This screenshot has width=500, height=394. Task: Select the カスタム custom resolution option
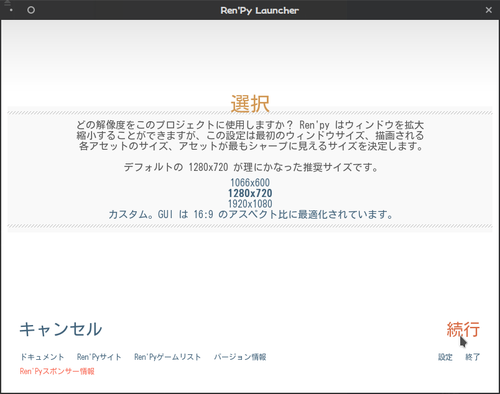click(x=250, y=214)
